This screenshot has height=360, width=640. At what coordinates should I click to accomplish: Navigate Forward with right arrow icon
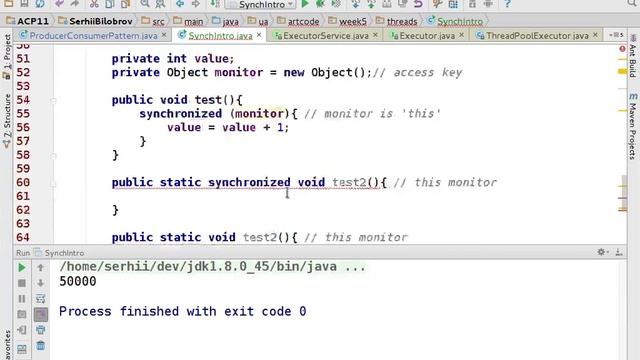coord(196,4)
